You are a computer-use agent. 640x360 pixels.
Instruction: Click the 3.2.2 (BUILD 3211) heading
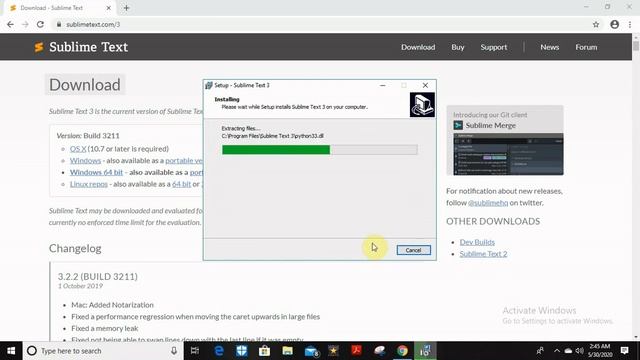(x=98, y=276)
